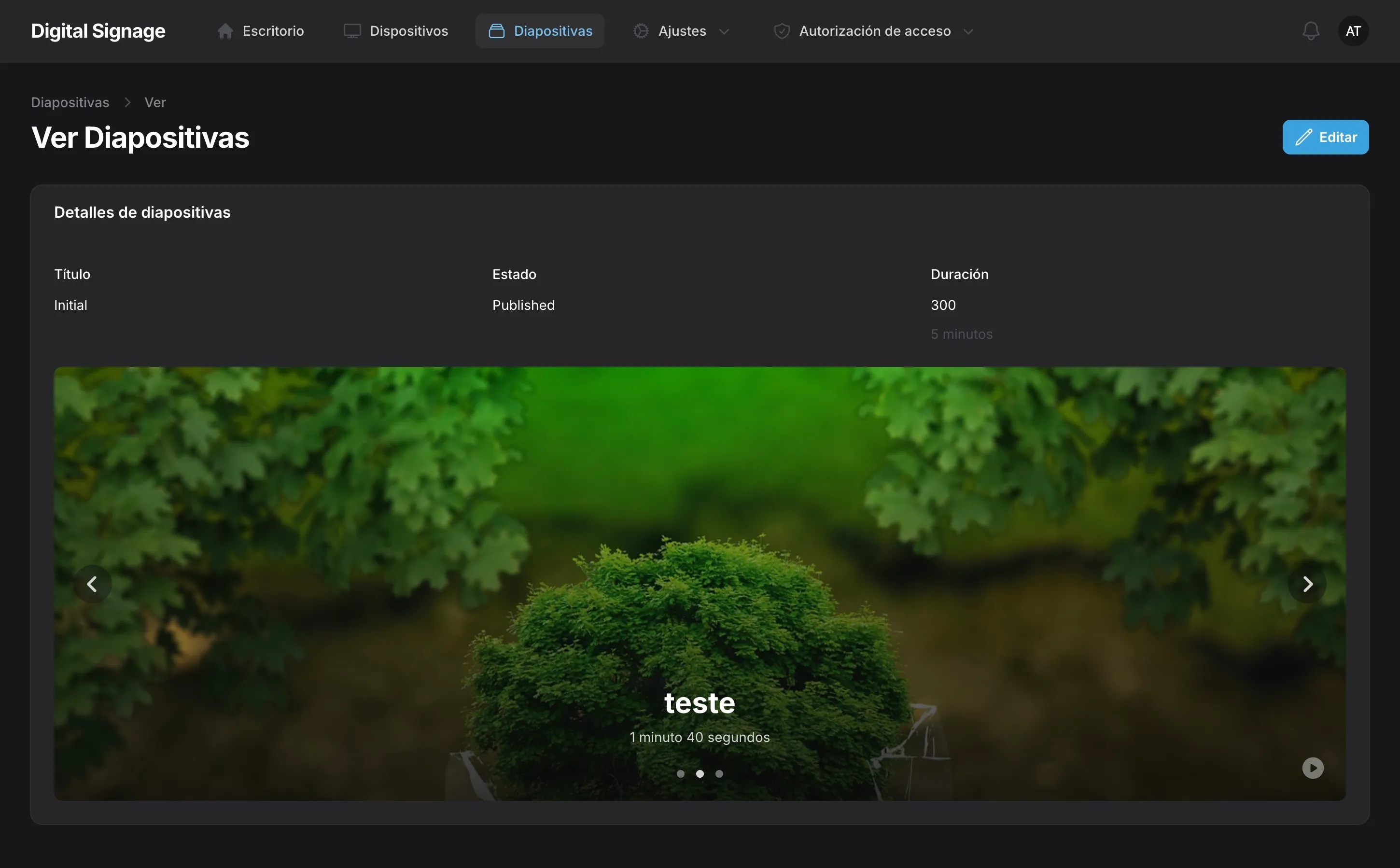Click the 'Estado' label

coord(514,274)
